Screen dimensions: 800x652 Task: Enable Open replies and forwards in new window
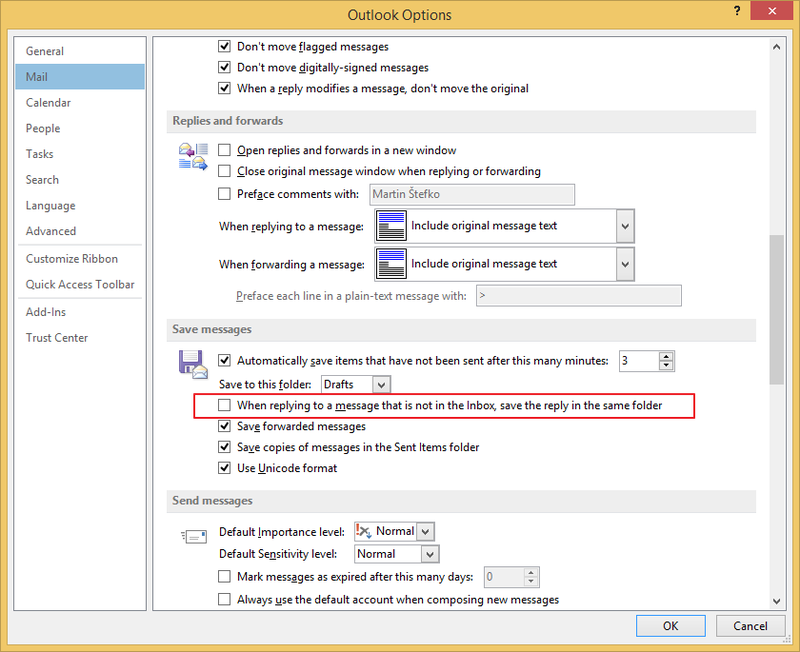coord(224,150)
